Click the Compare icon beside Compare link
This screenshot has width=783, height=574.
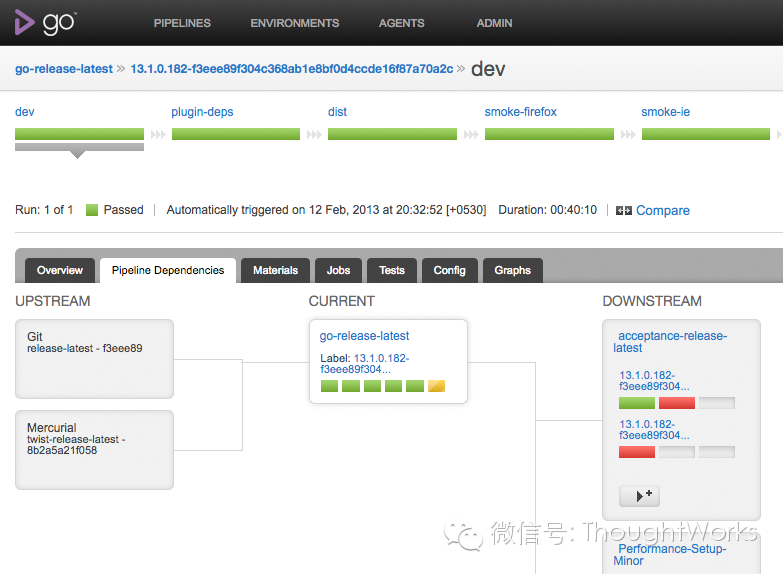pyautogui.click(x=624, y=211)
